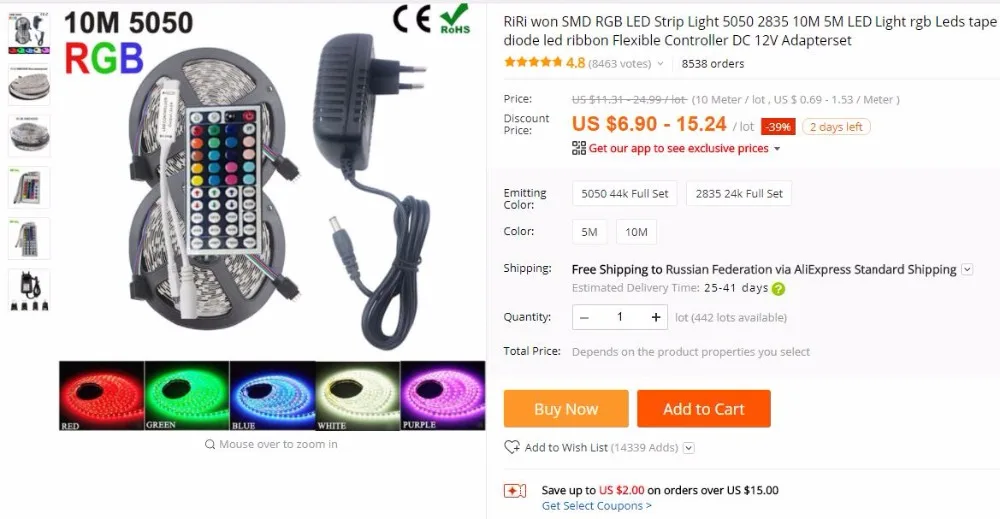Expand the exclusive app prices dropdown

click(x=777, y=149)
